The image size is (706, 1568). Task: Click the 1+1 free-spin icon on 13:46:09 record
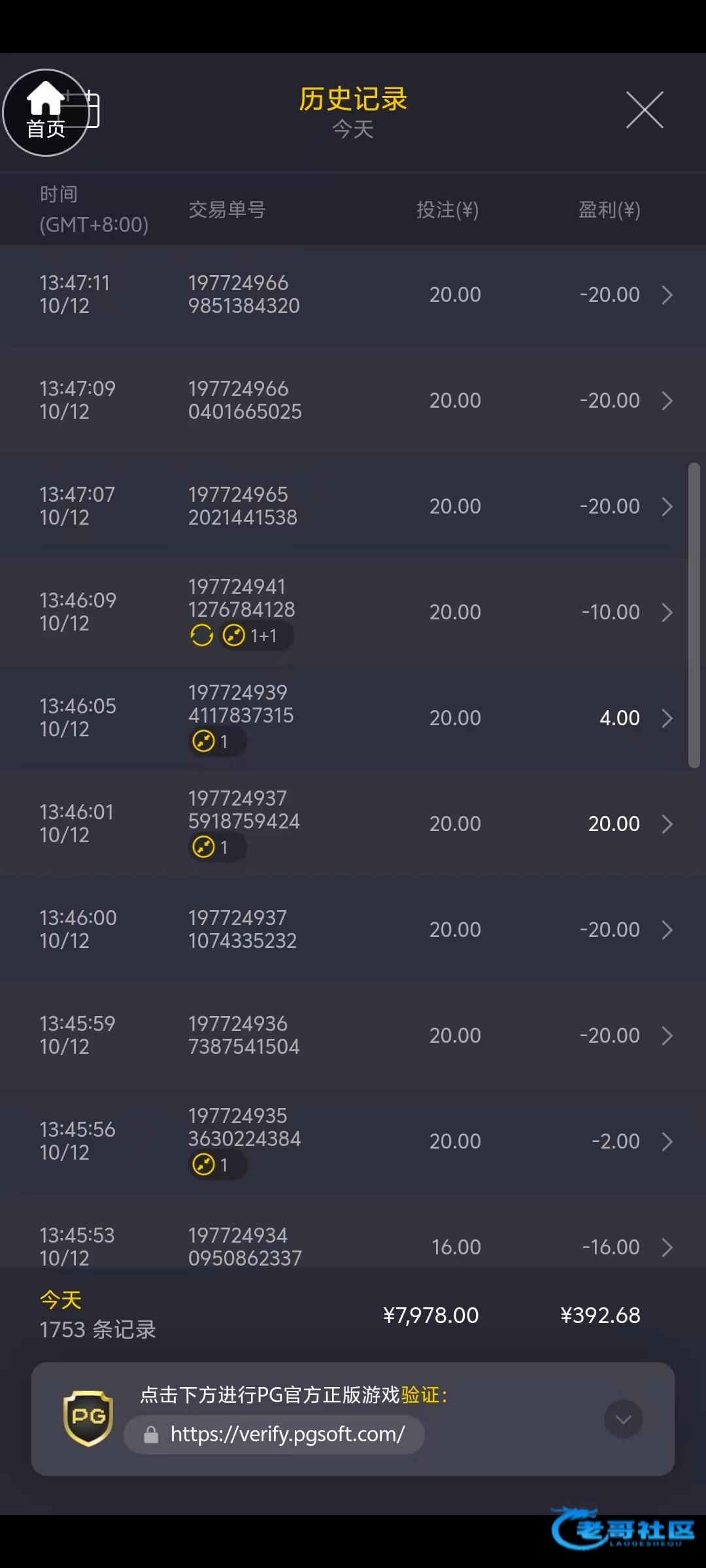pyautogui.click(x=234, y=635)
